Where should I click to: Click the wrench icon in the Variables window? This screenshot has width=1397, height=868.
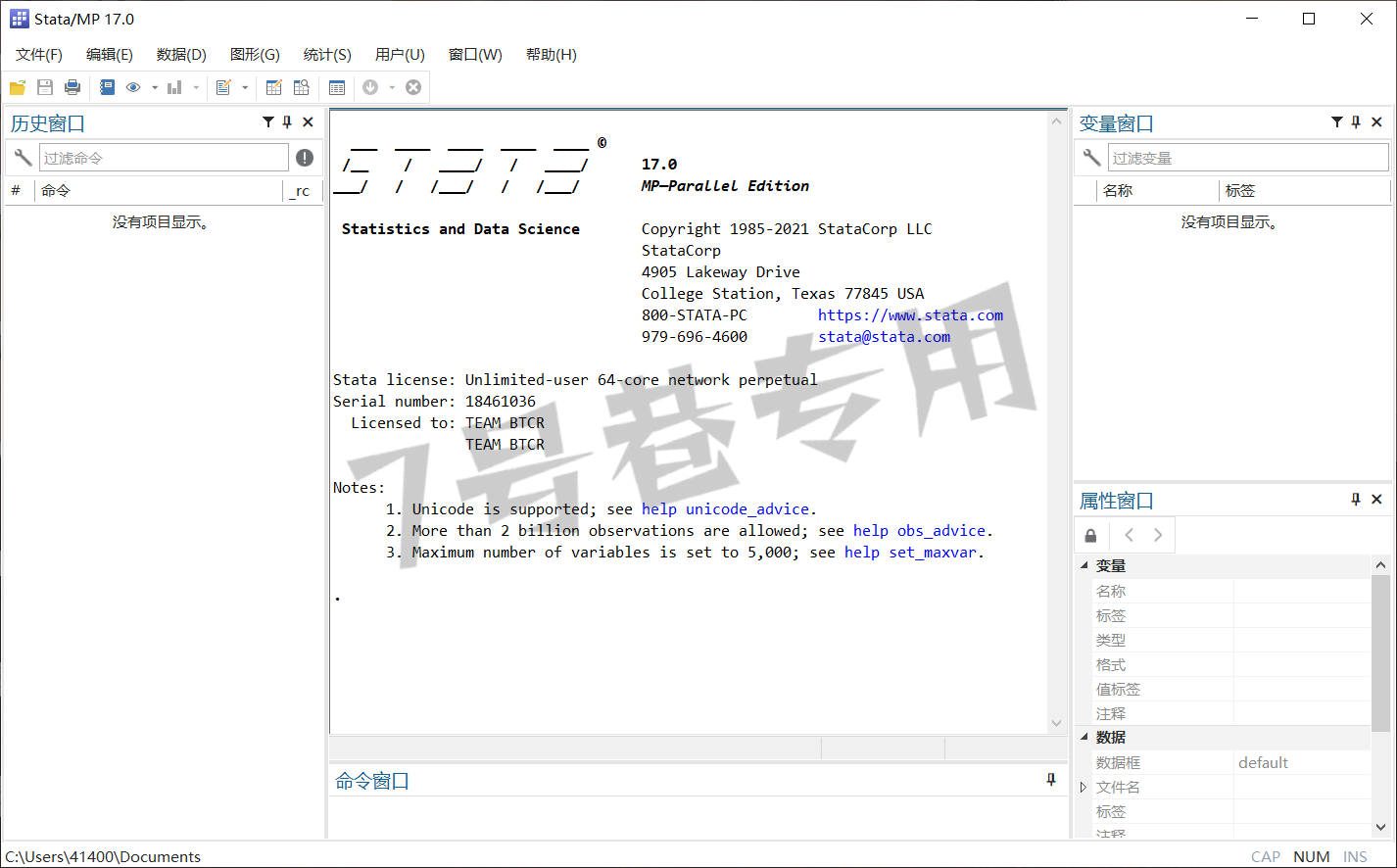[x=1091, y=157]
